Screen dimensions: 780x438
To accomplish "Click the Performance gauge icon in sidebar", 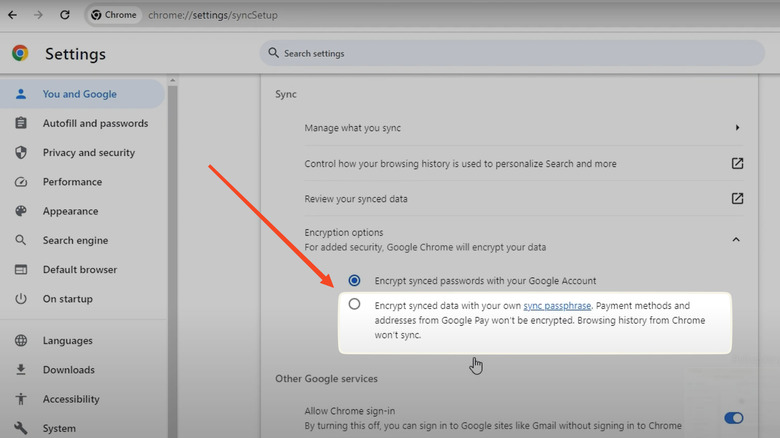I will point(21,182).
